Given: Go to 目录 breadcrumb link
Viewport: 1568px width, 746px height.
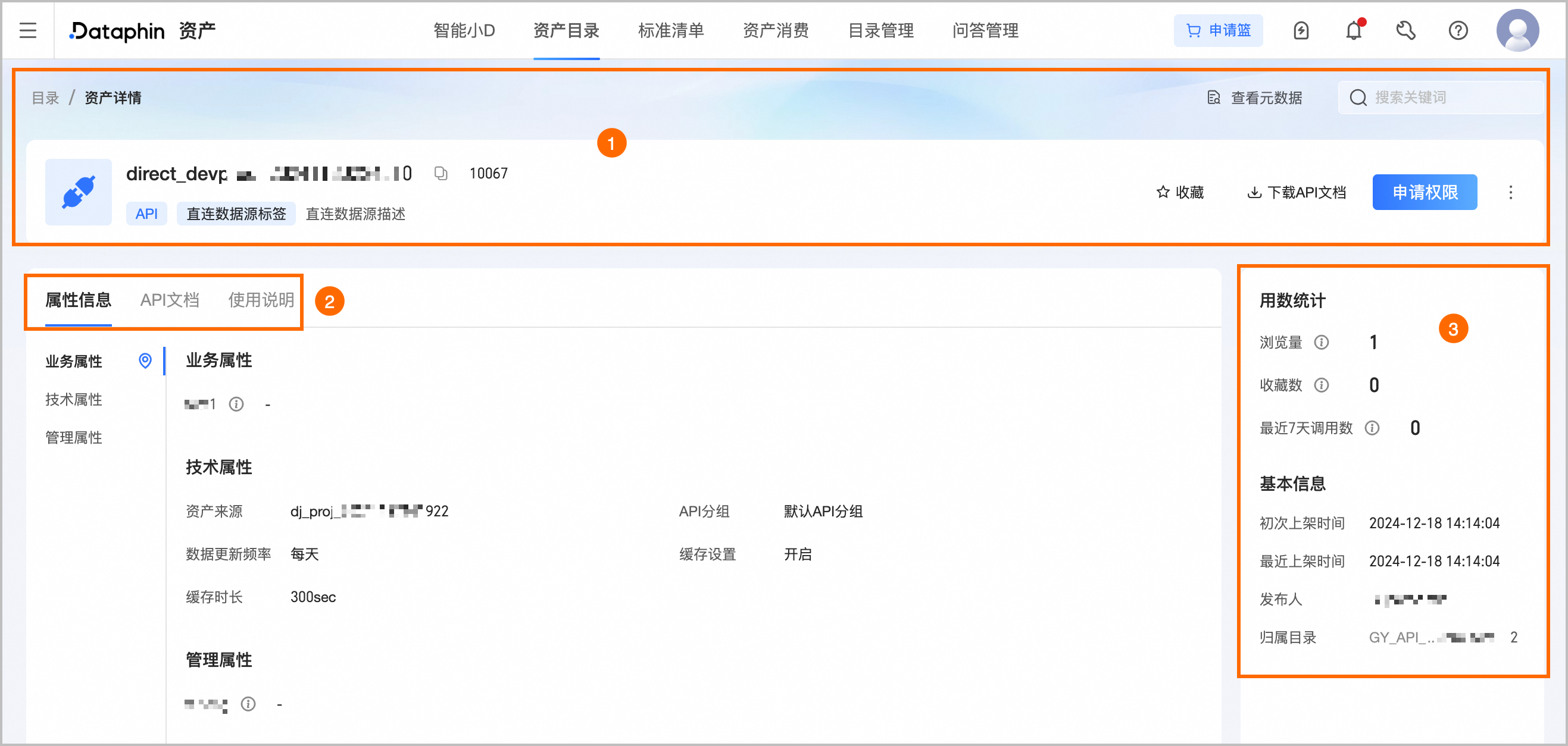Looking at the screenshot, I should pyautogui.click(x=45, y=98).
